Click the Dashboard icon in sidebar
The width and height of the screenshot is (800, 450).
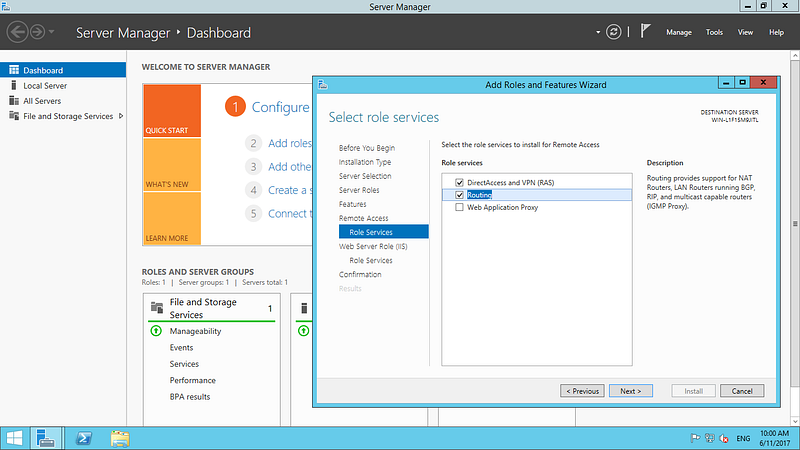point(14,70)
